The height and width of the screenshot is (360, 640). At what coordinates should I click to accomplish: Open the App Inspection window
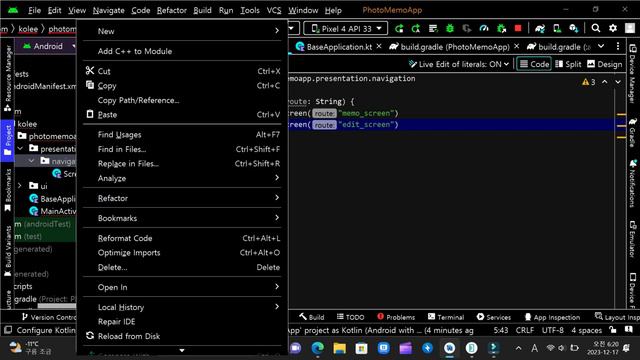552,317
